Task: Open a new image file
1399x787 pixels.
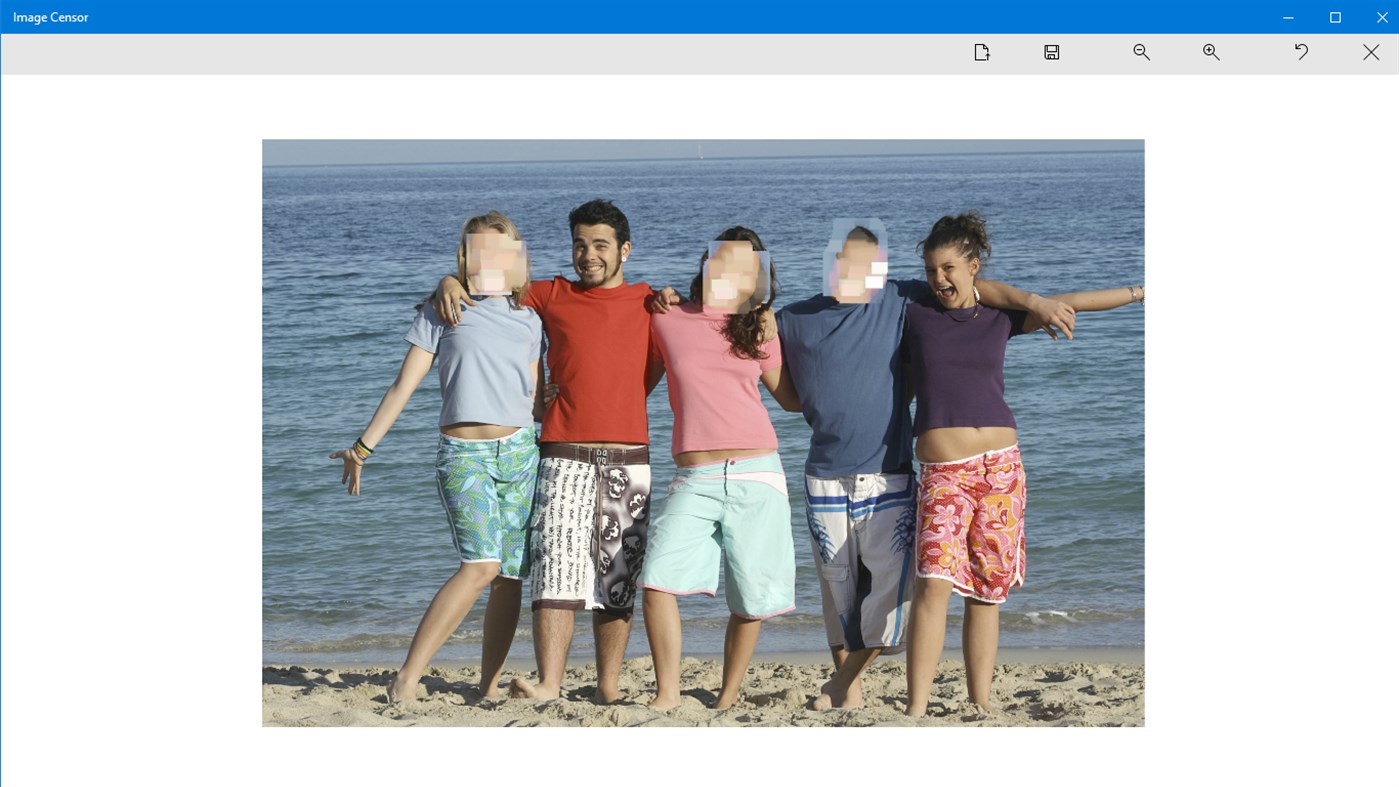Action: [x=981, y=51]
